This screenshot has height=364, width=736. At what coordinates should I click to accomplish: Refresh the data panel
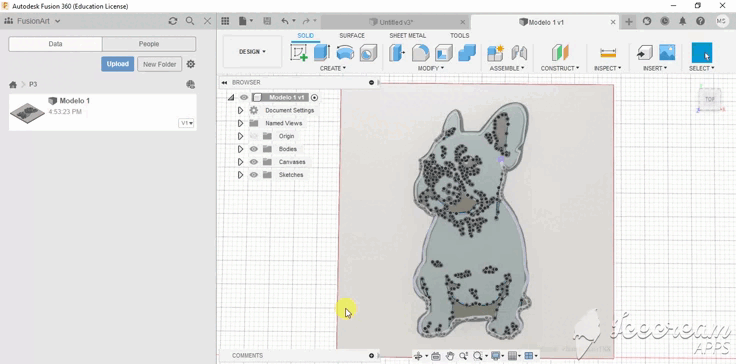pos(173,21)
